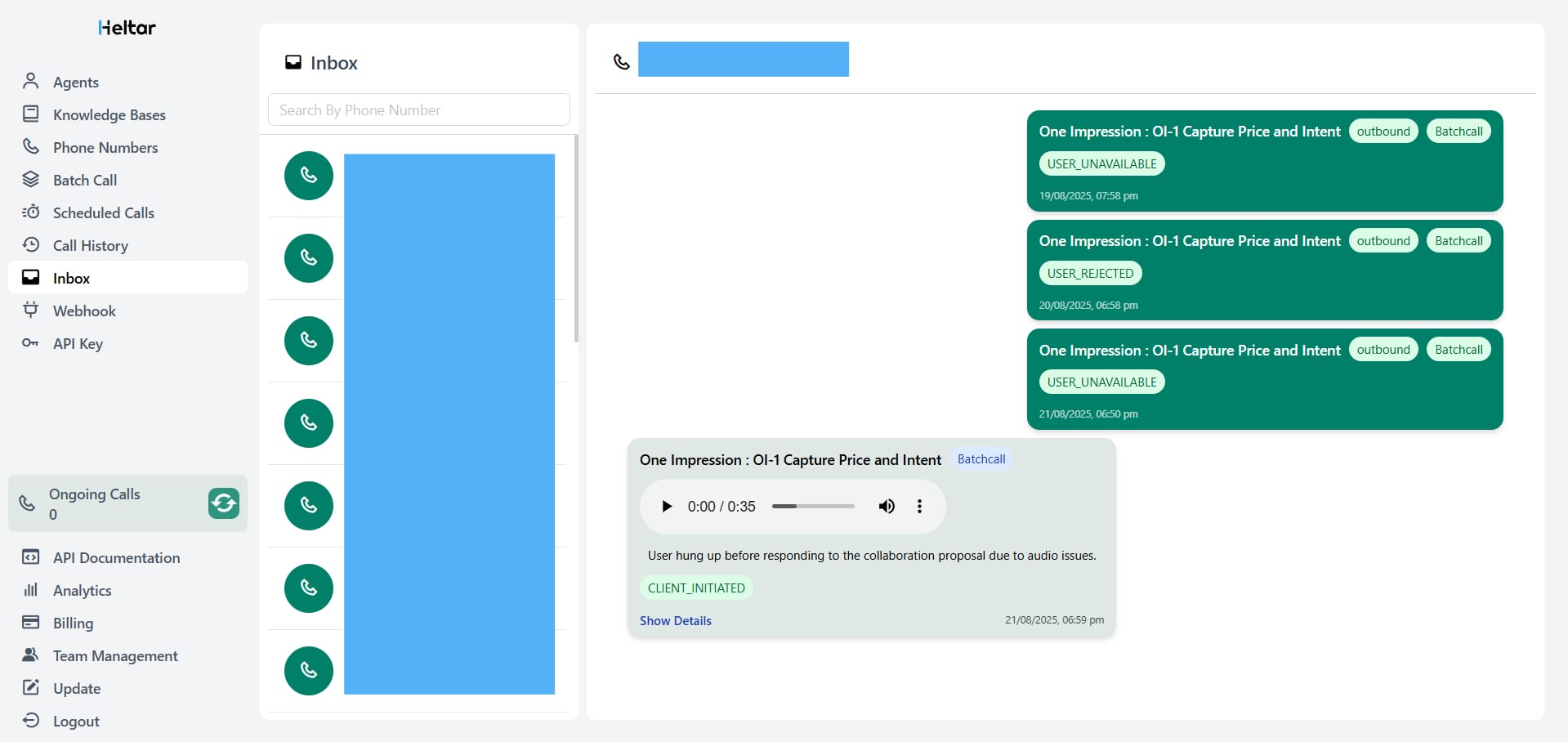The width and height of the screenshot is (1568, 742).
Task: Open the Team Management page
Action: [x=114, y=656]
